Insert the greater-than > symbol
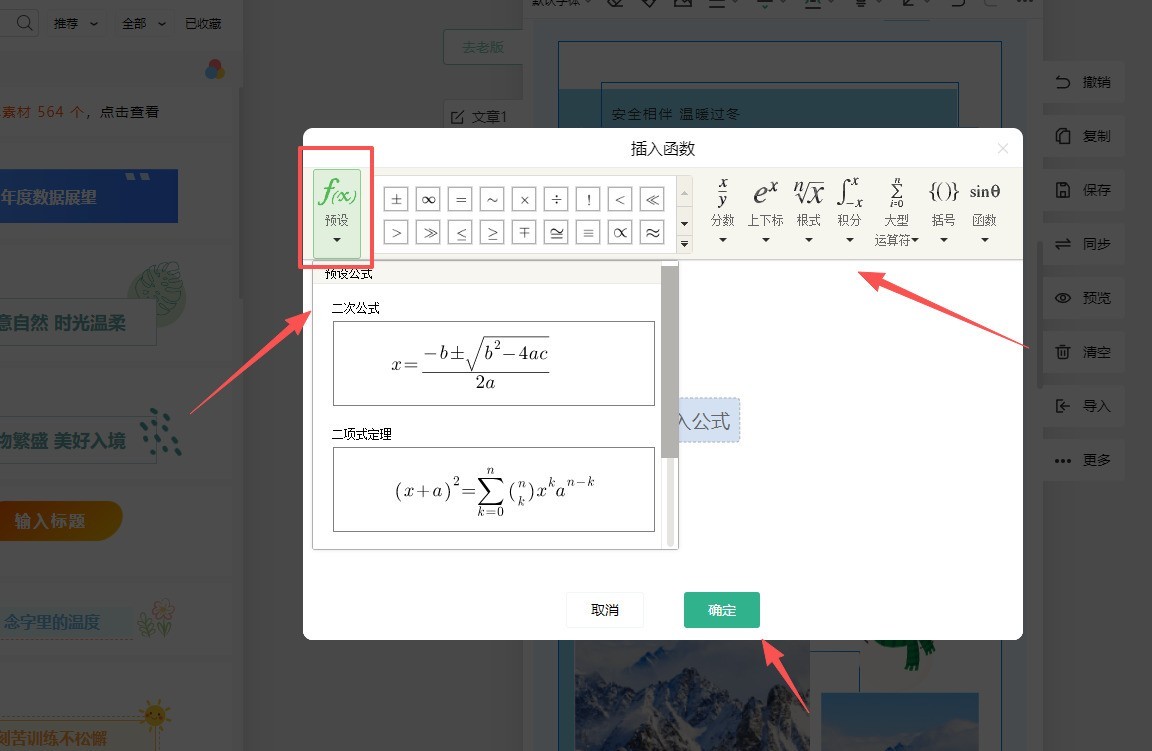 (x=396, y=233)
